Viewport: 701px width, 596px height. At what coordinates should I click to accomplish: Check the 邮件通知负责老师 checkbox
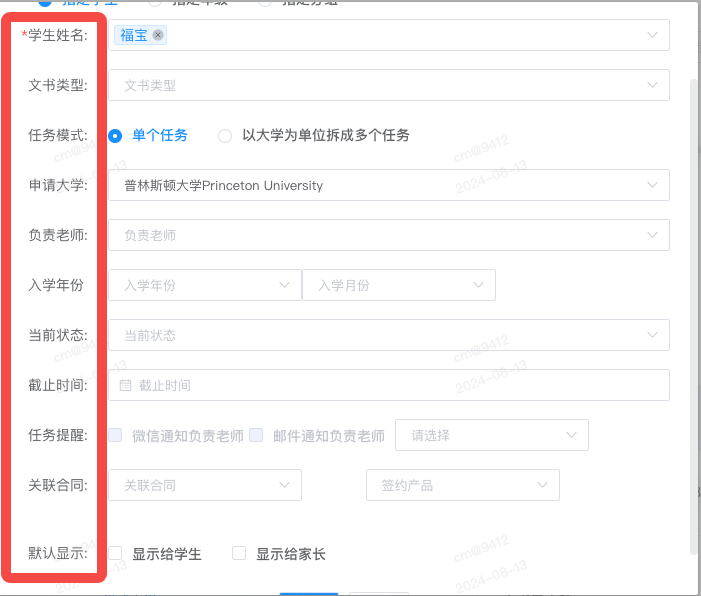point(256,435)
